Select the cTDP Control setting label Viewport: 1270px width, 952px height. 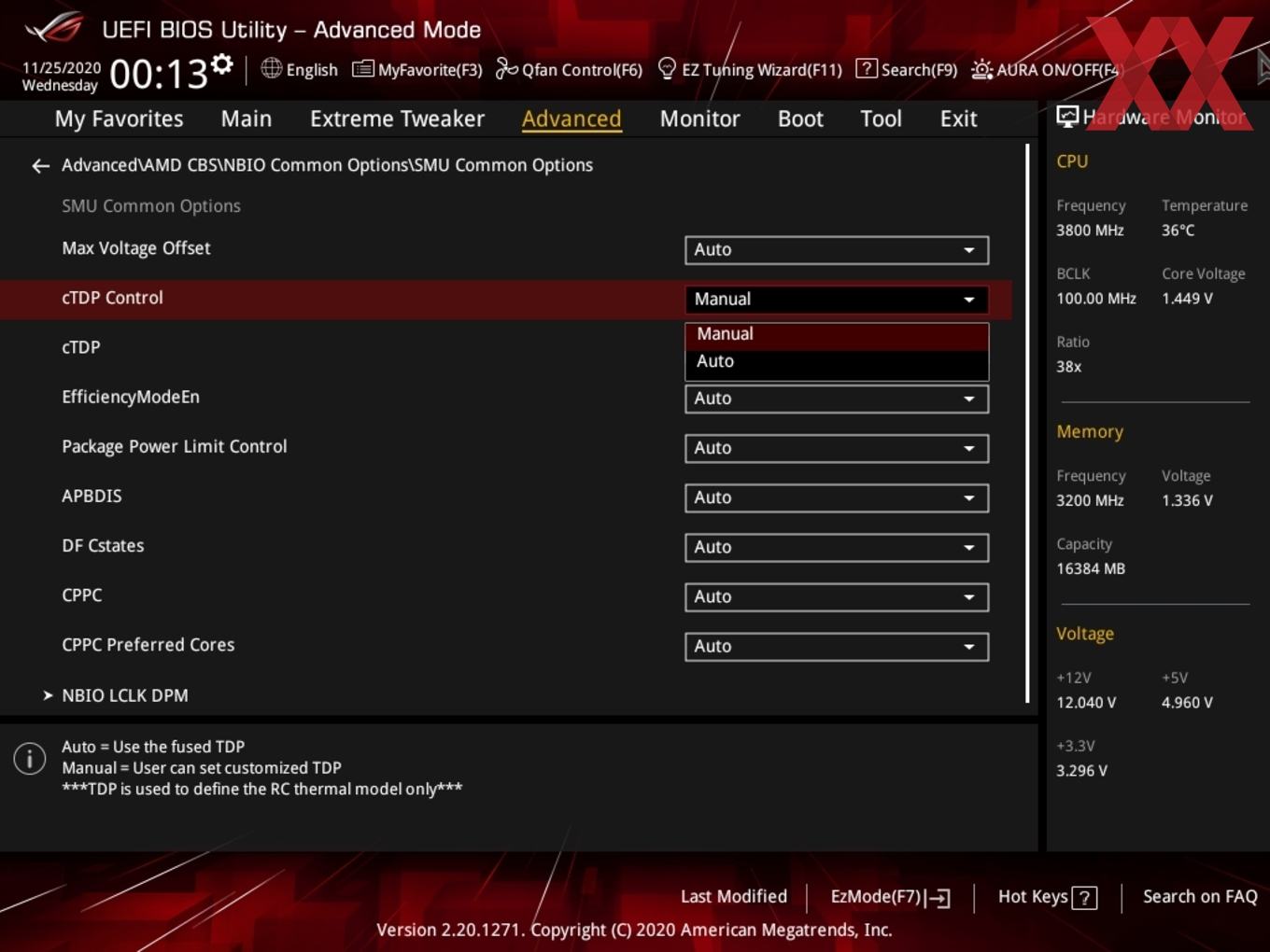pos(112,298)
